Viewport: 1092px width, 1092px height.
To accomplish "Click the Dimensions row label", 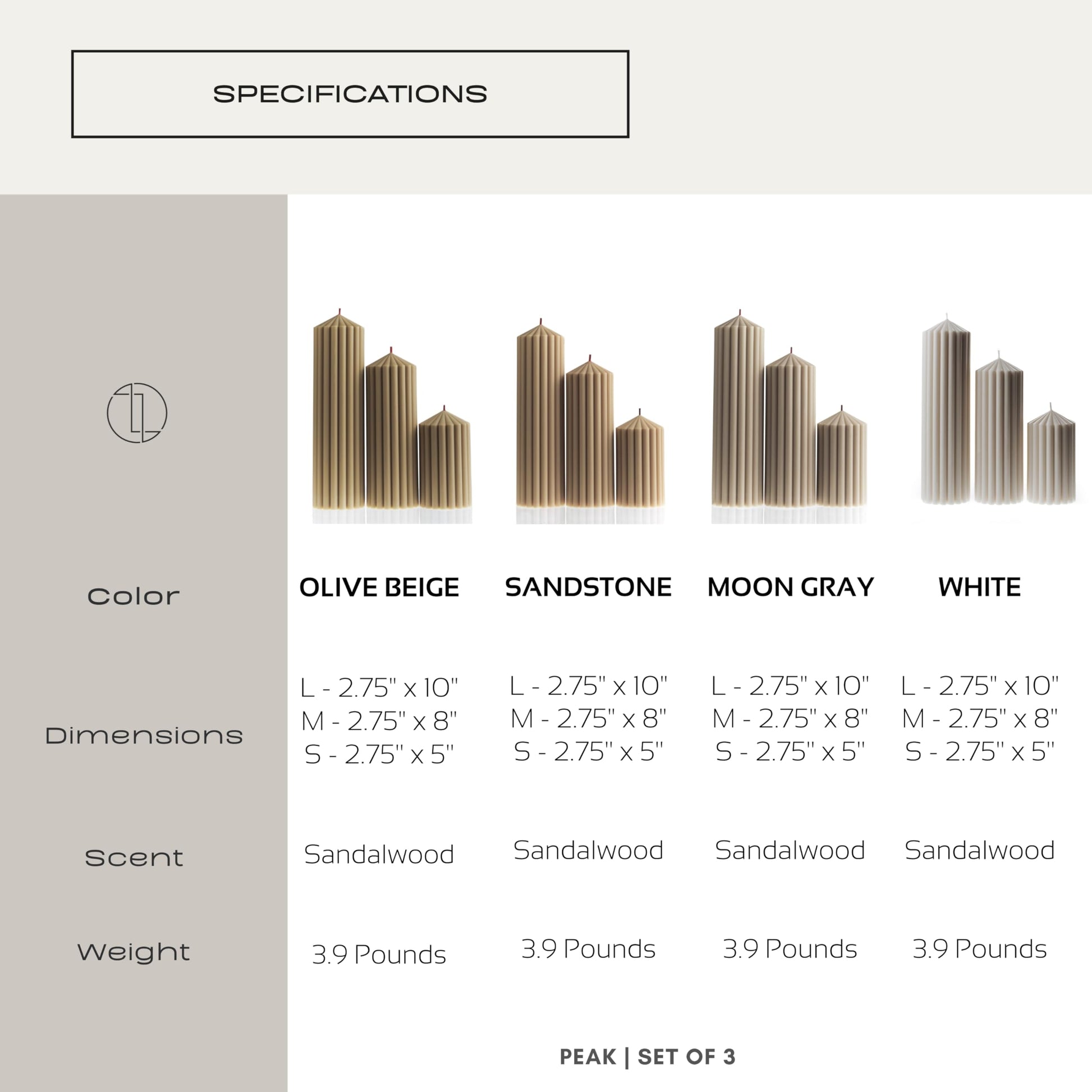I will coord(144,735).
